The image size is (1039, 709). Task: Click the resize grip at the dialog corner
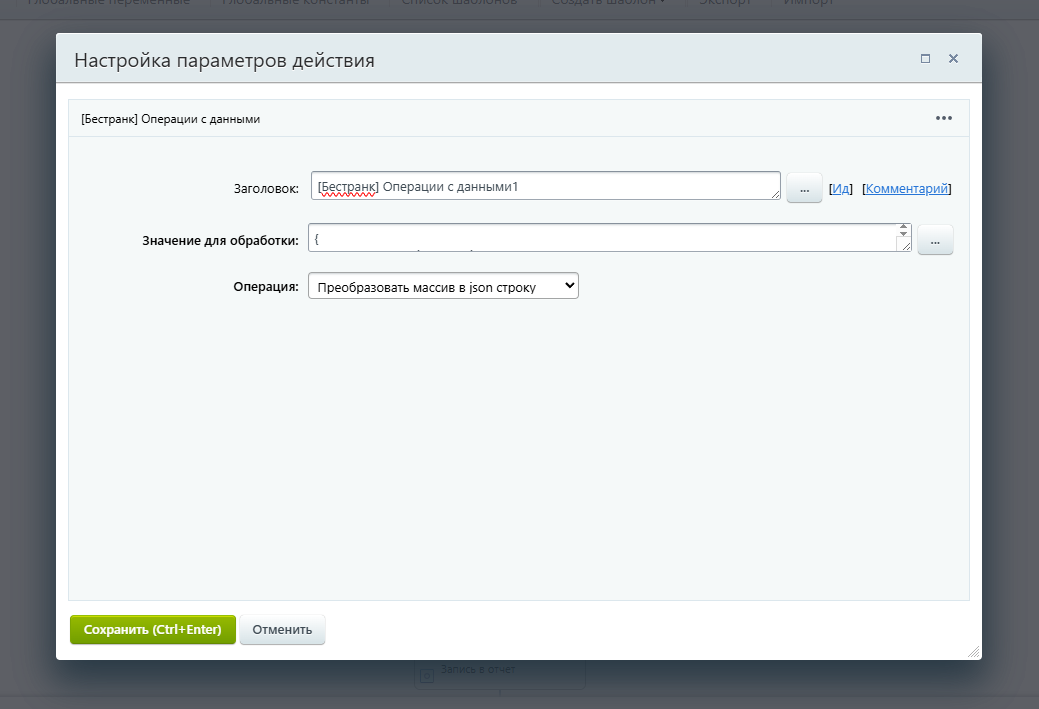click(x=974, y=651)
